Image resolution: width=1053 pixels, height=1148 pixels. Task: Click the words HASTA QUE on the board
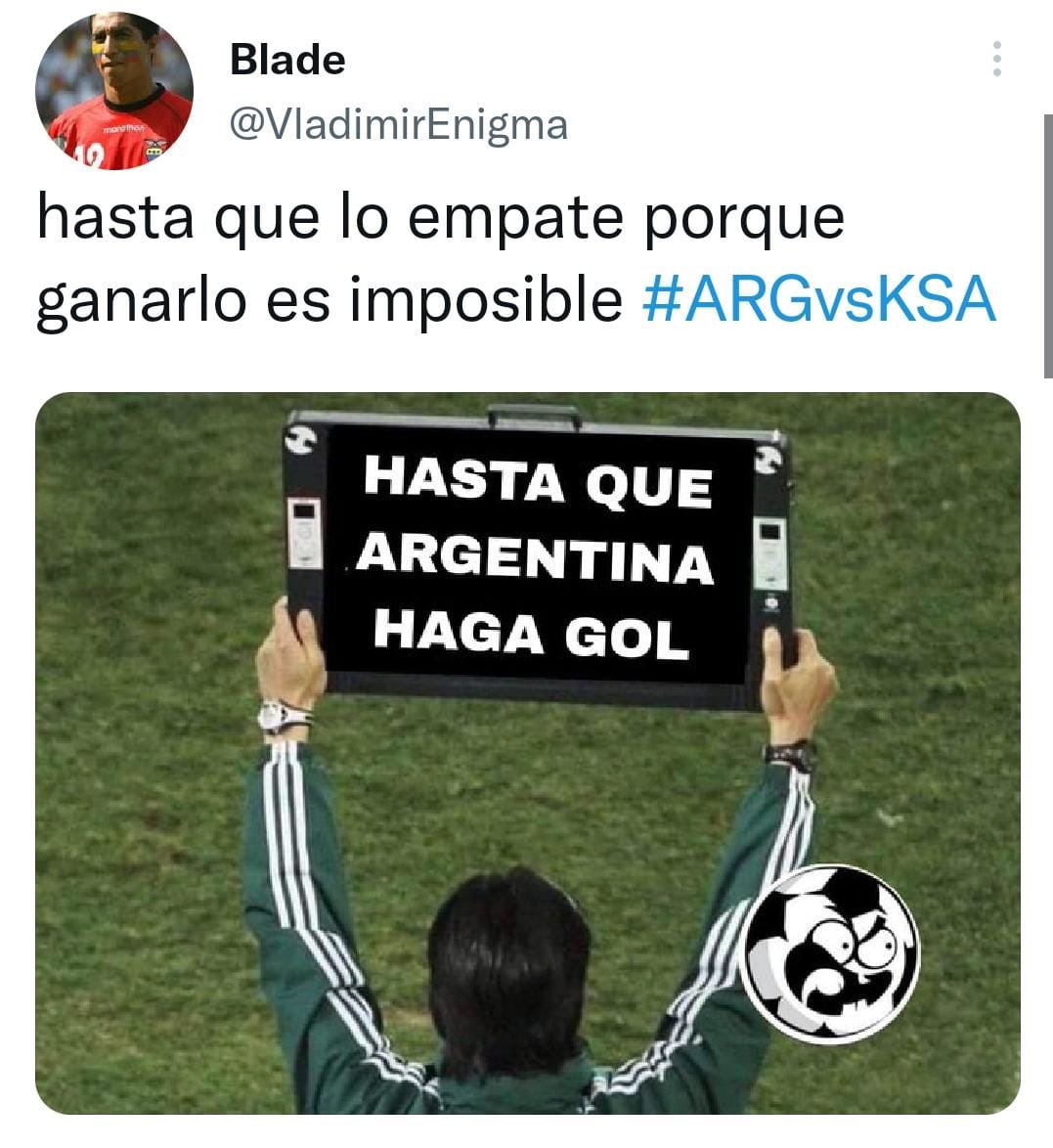click(538, 481)
